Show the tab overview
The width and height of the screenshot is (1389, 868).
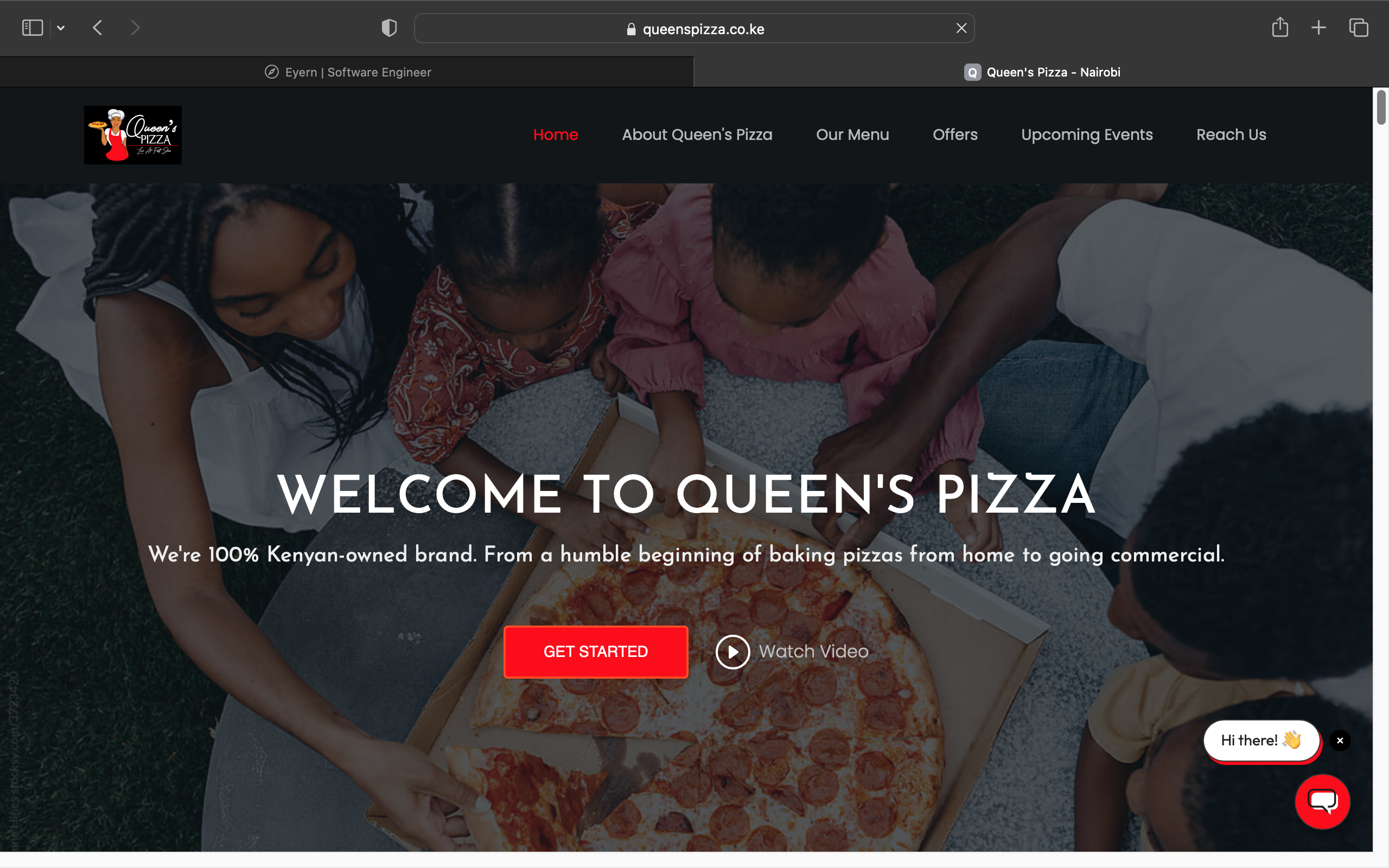coord(1359,28)
